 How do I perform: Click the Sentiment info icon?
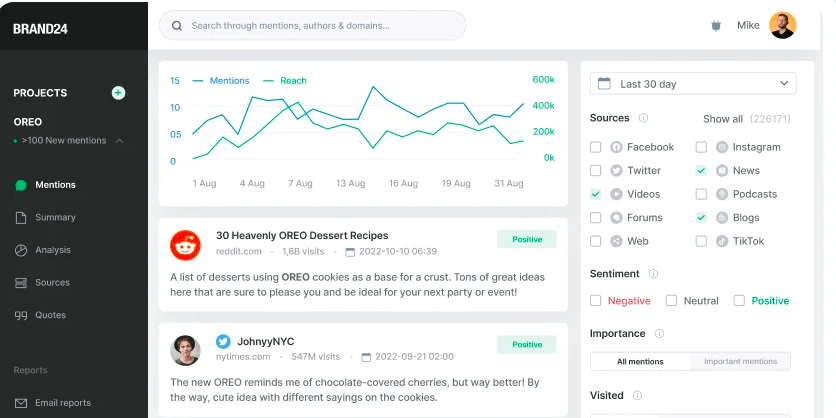click(x=653, y=274)
